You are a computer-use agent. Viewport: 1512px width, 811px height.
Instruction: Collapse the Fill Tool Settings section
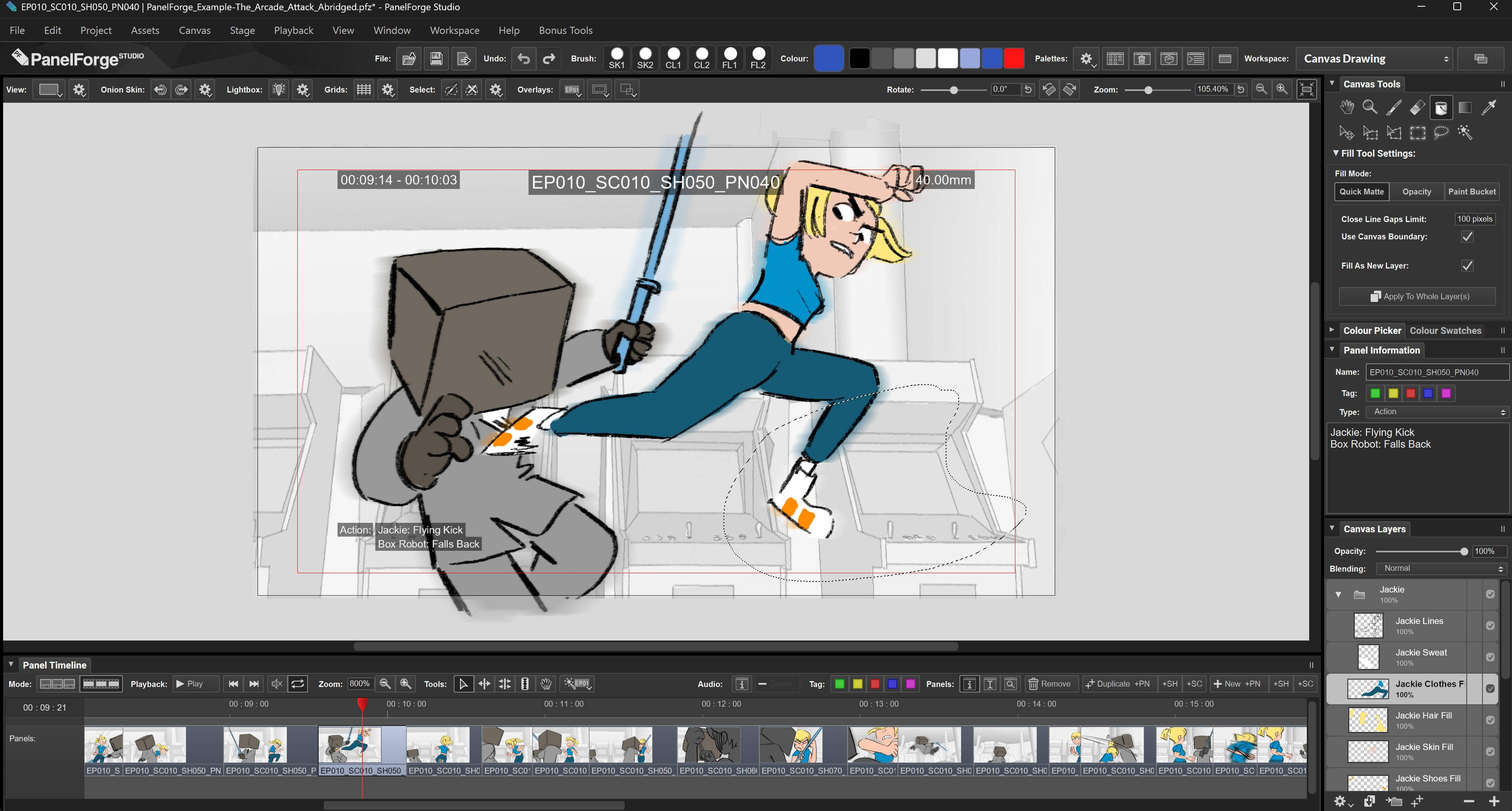tap(1336, 153)
